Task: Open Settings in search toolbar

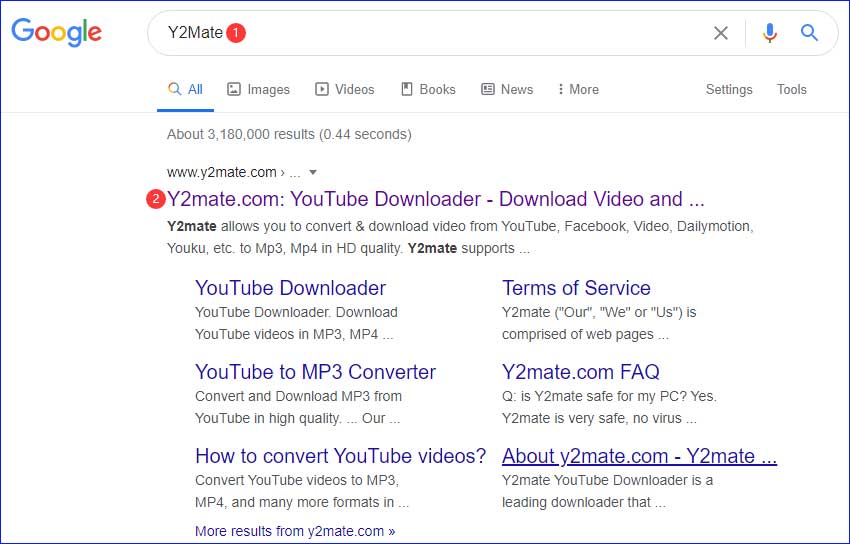Action: point(729,89)
